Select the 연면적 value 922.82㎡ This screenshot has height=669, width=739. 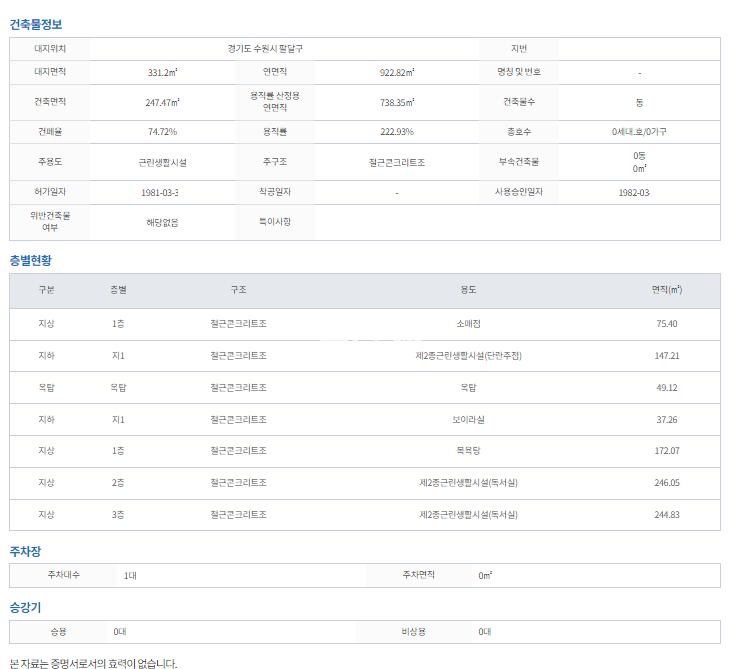tap(397, 73)
